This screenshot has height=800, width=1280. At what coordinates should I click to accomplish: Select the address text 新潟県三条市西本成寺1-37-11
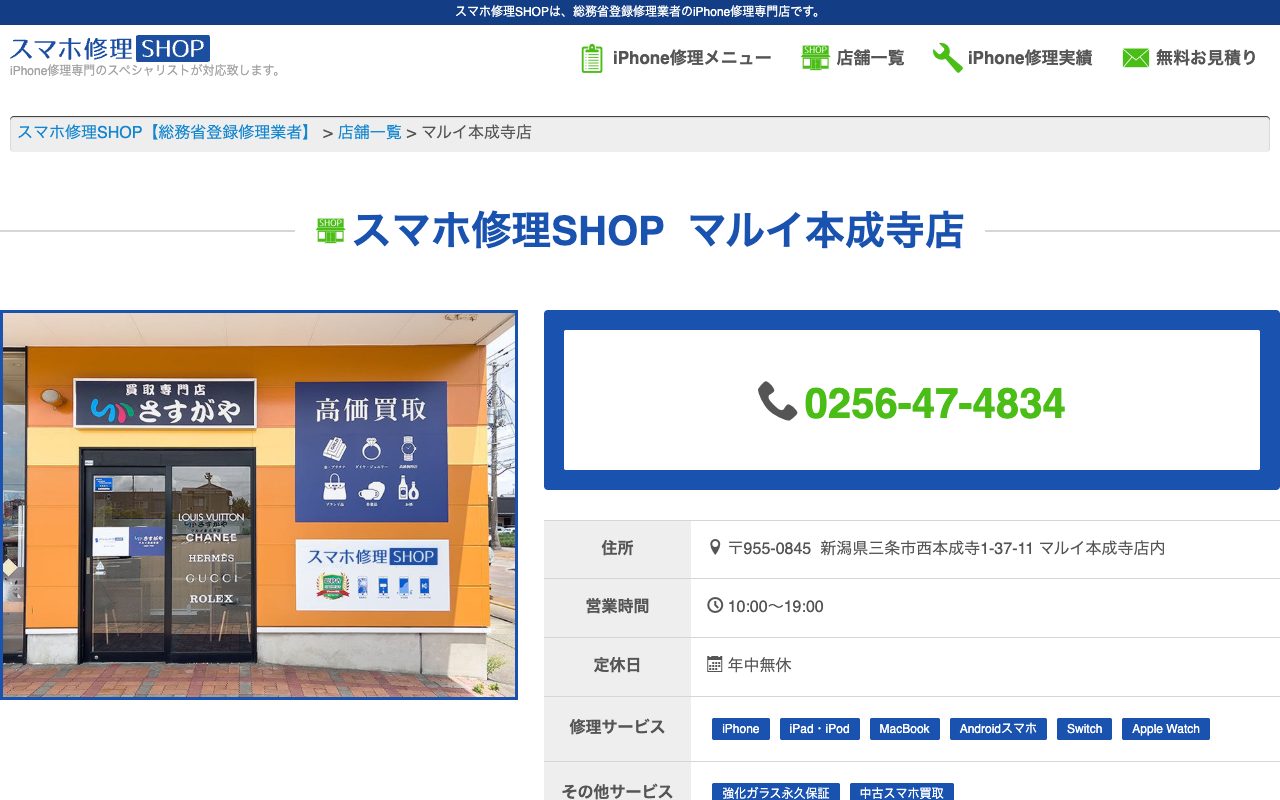(x=927, y=548)
